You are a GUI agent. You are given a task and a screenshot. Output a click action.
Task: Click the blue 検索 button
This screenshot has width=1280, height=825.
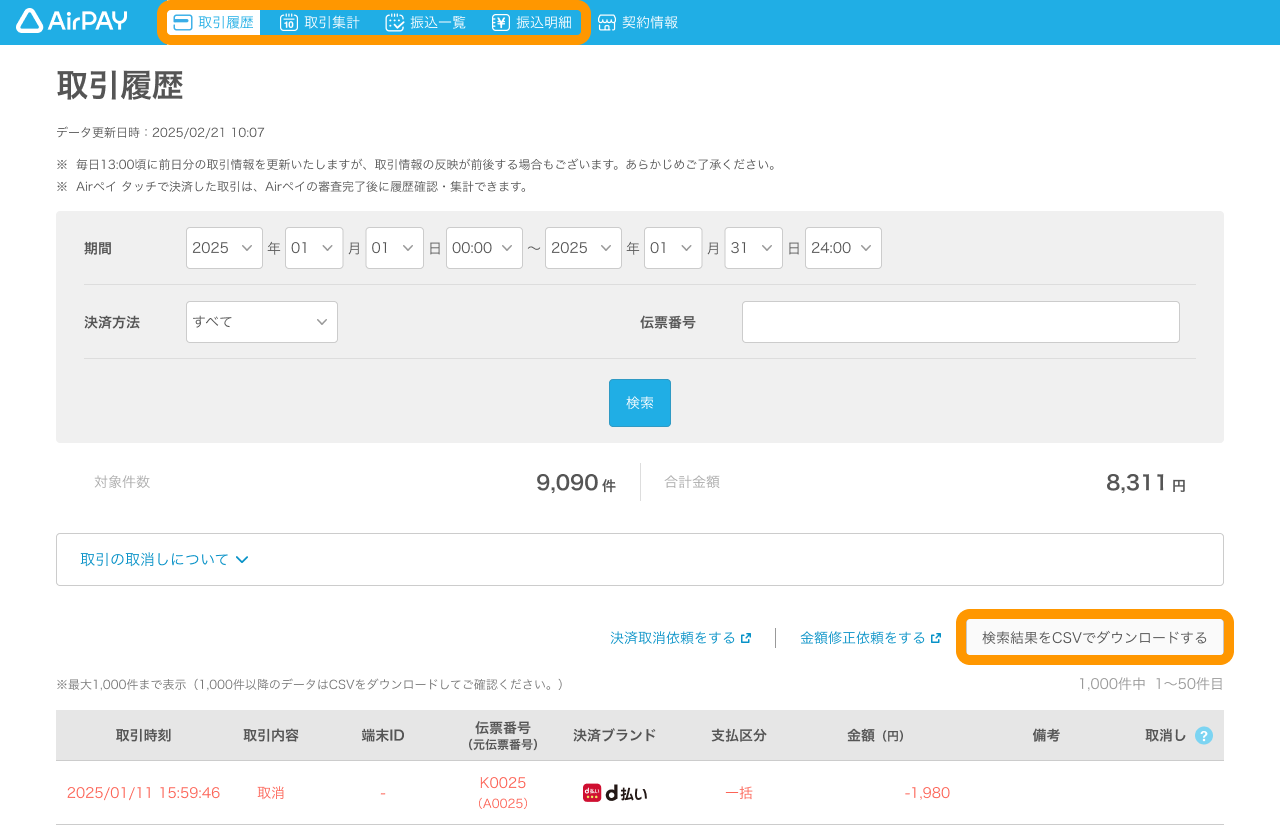(x=640, y=403)
